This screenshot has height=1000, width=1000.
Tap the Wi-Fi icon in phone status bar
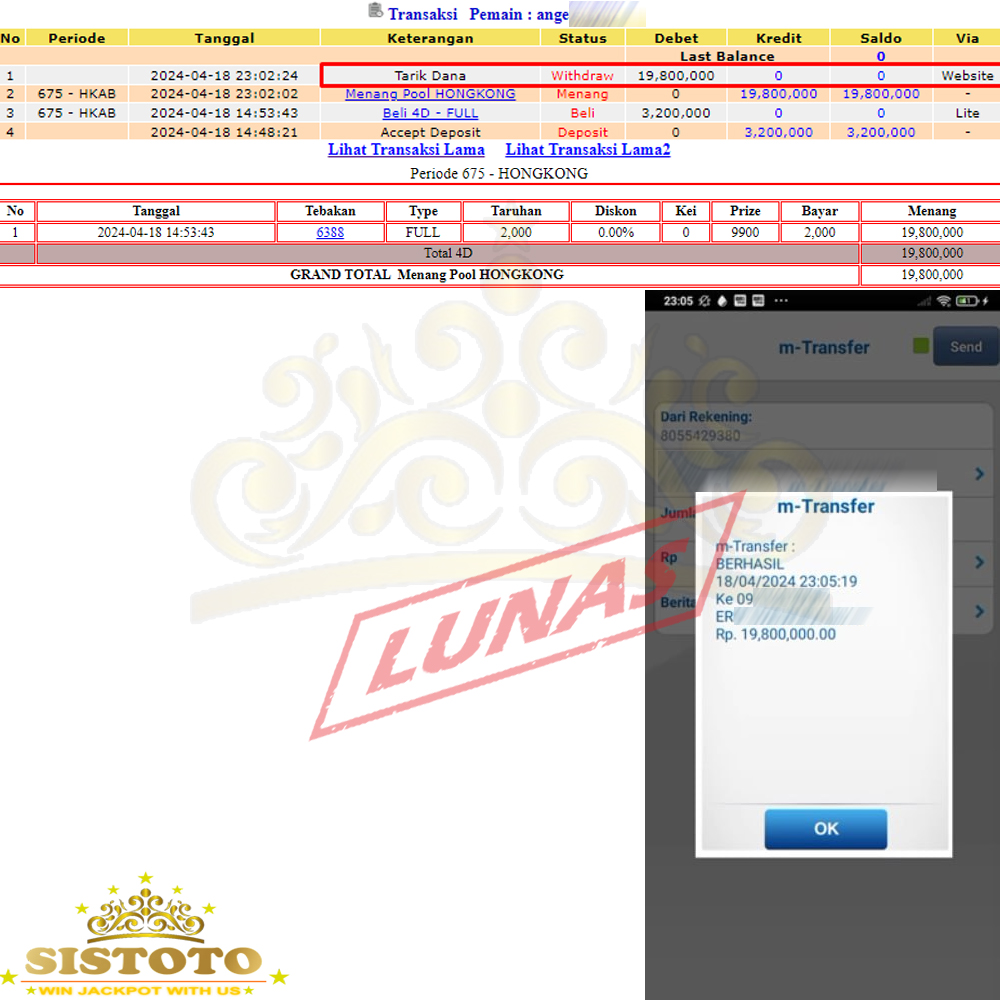click(x=943, y=300)
